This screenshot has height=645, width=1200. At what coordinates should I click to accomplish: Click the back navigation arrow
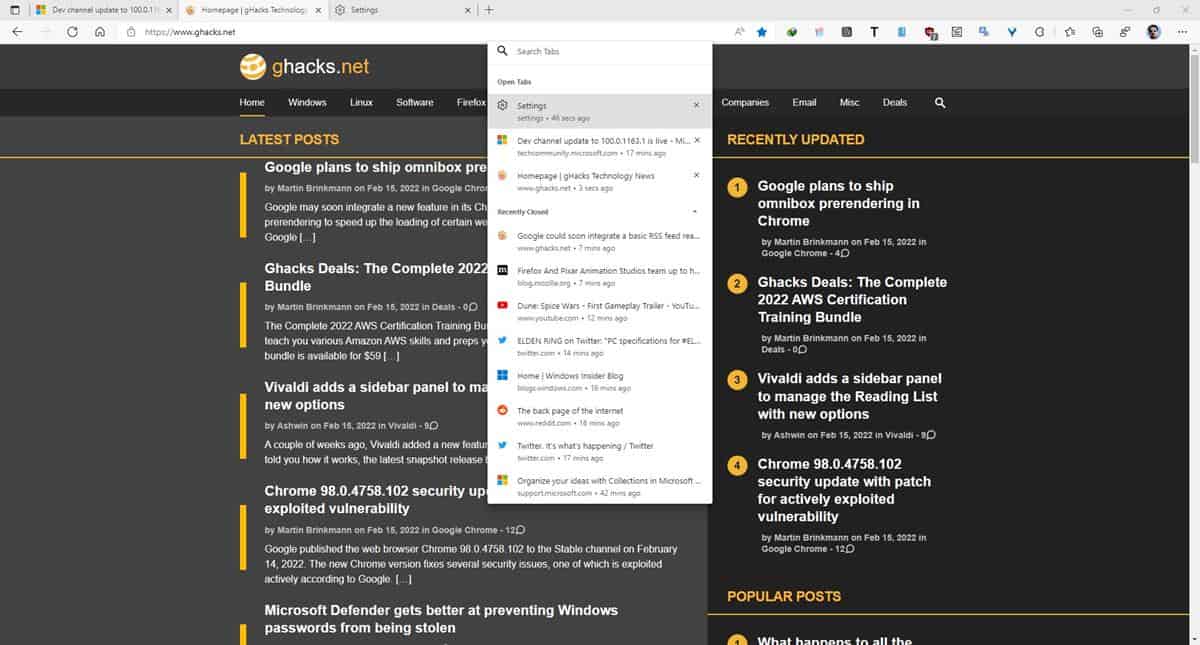coord(17,31)
